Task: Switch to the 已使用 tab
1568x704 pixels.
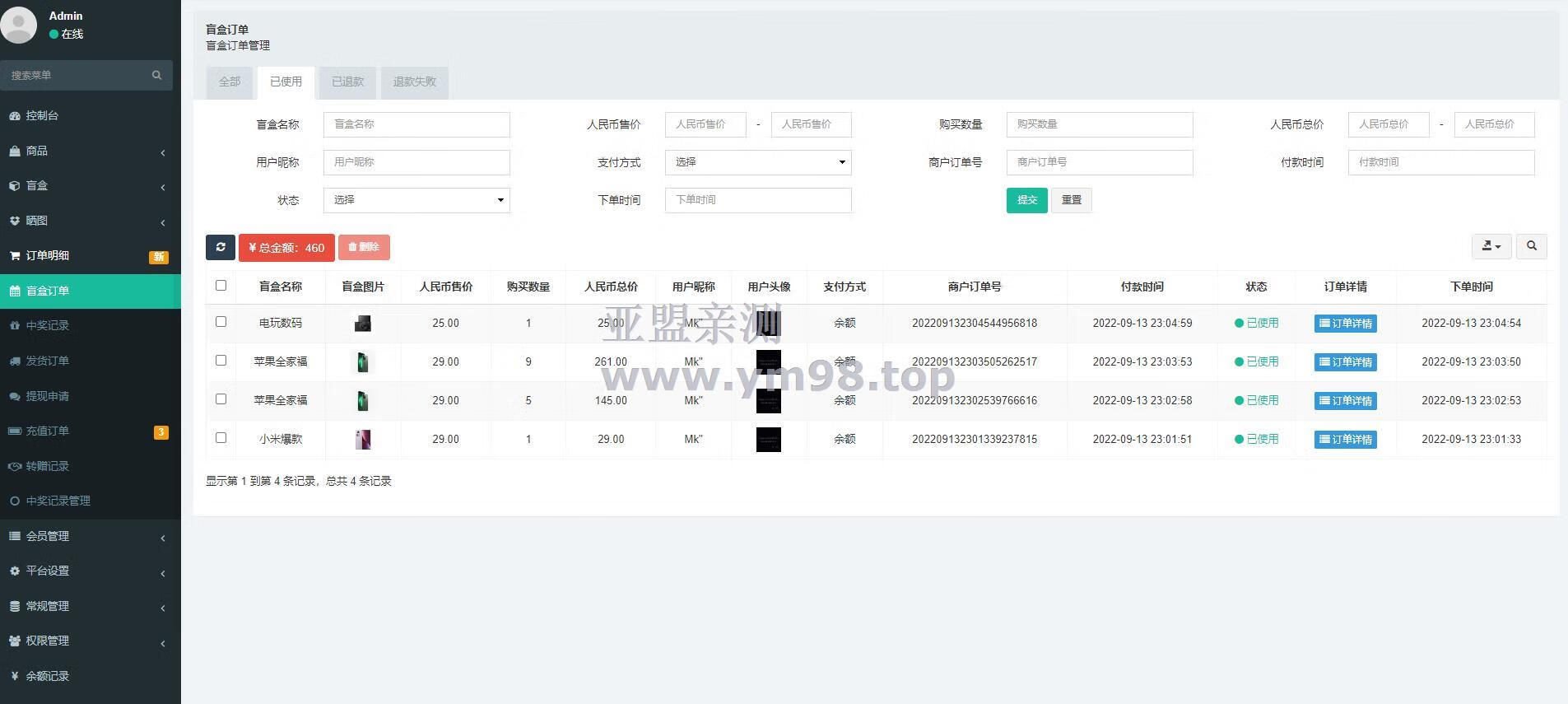Action: tap(286, 82)
